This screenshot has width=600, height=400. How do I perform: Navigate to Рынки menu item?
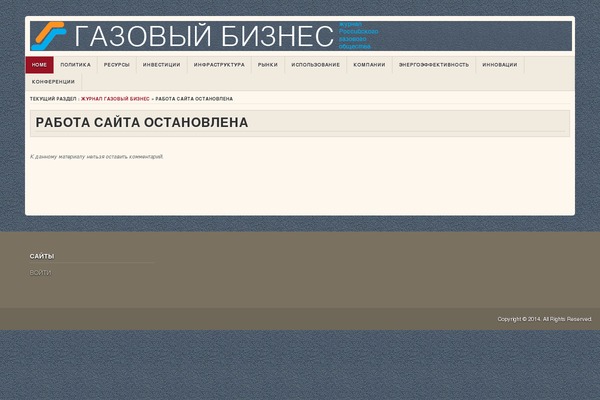pyautogui.click(x=268, y=65)
